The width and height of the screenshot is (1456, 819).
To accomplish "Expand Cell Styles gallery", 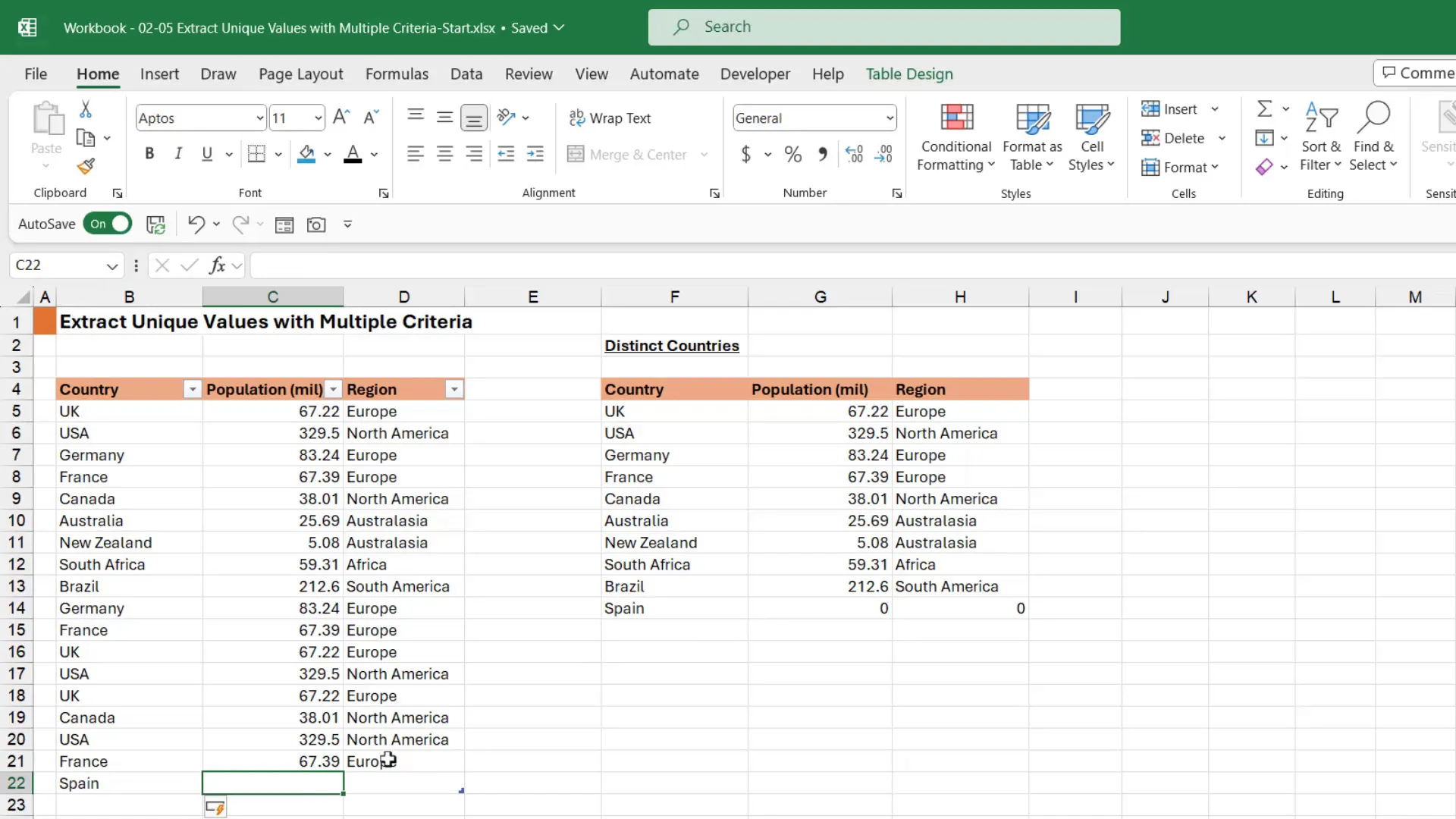I will pyautogui.click(x=1091, y=138).
